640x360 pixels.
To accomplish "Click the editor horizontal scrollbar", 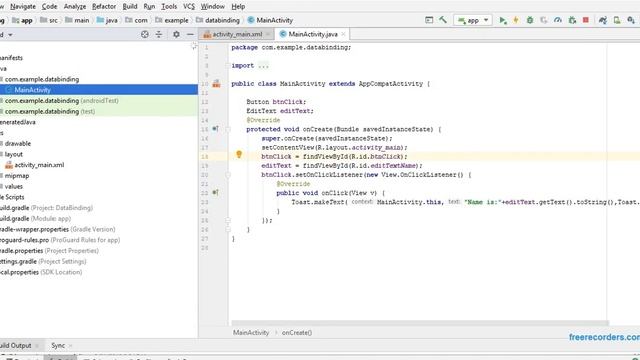I will (420, 323).
